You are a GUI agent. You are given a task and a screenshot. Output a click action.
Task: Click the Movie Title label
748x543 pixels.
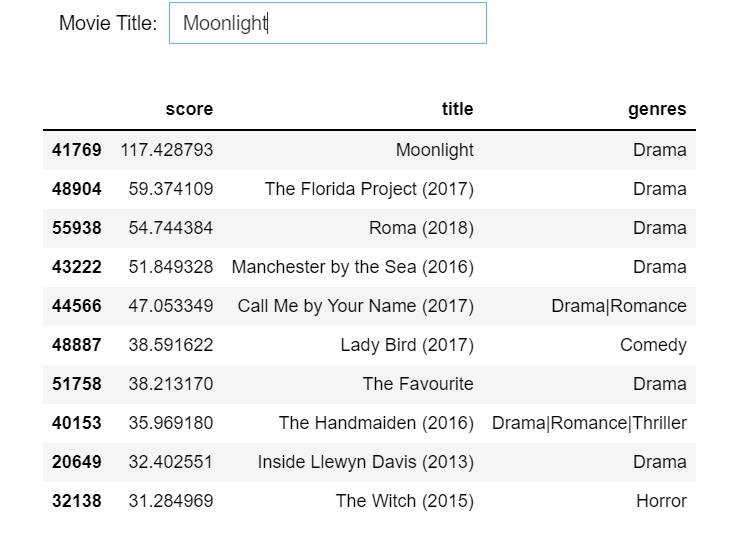pos(108,23)
